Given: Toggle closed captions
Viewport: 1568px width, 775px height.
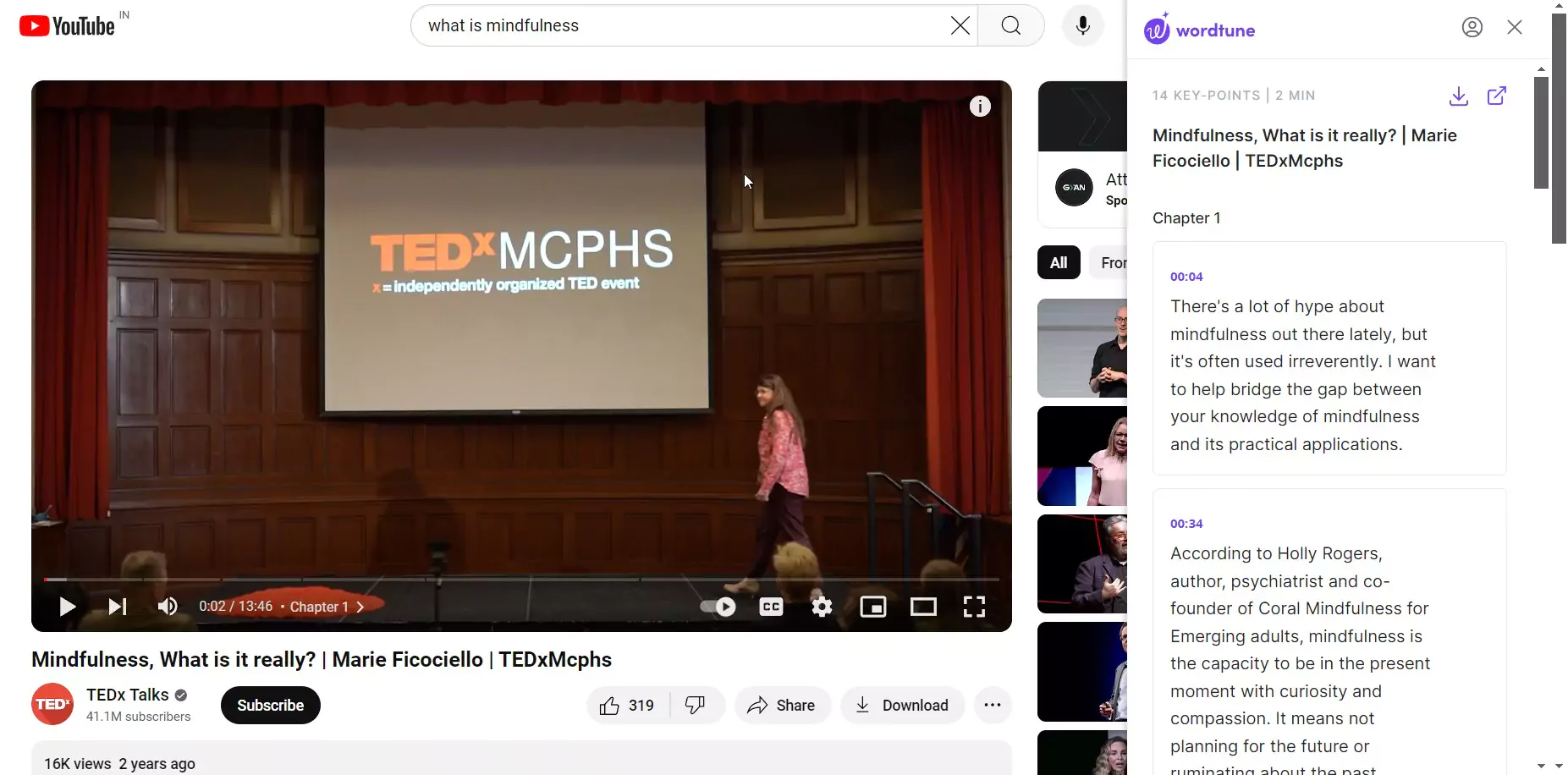Looking at the screenshot, I should click(x=771, y=607).
